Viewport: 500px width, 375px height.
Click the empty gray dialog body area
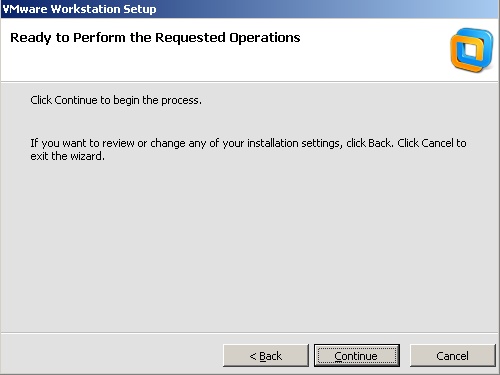(250, 247)
